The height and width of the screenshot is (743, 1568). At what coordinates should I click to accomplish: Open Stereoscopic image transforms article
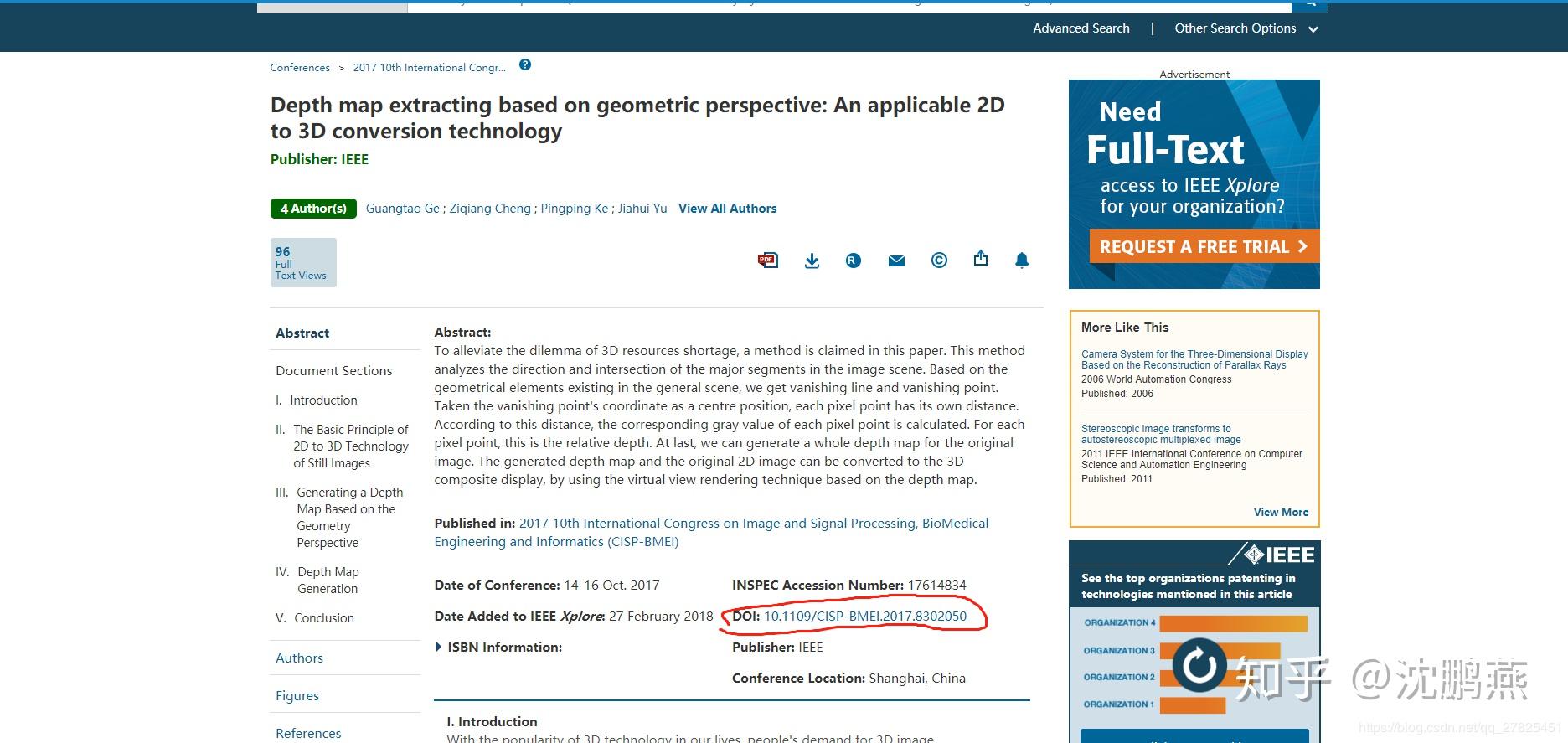(x=1161, y=434)
